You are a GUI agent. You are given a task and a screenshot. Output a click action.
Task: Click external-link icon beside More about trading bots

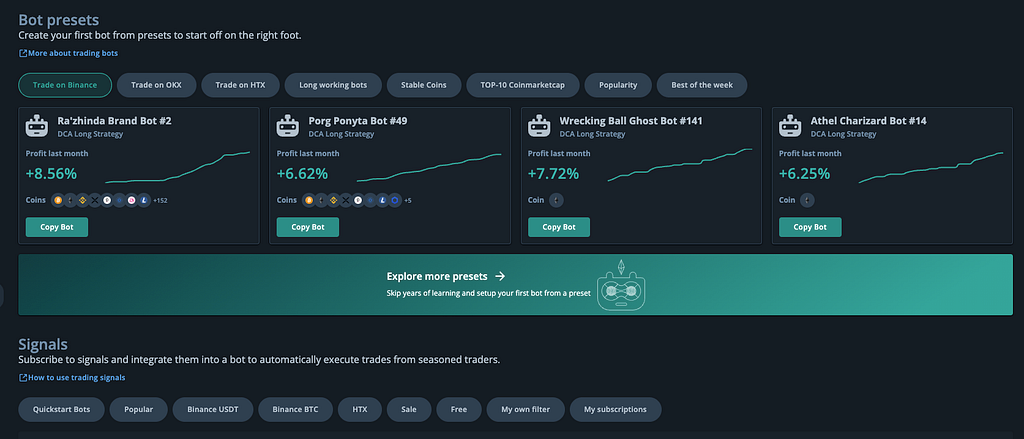pyautogui.click(x=23, y=53)
